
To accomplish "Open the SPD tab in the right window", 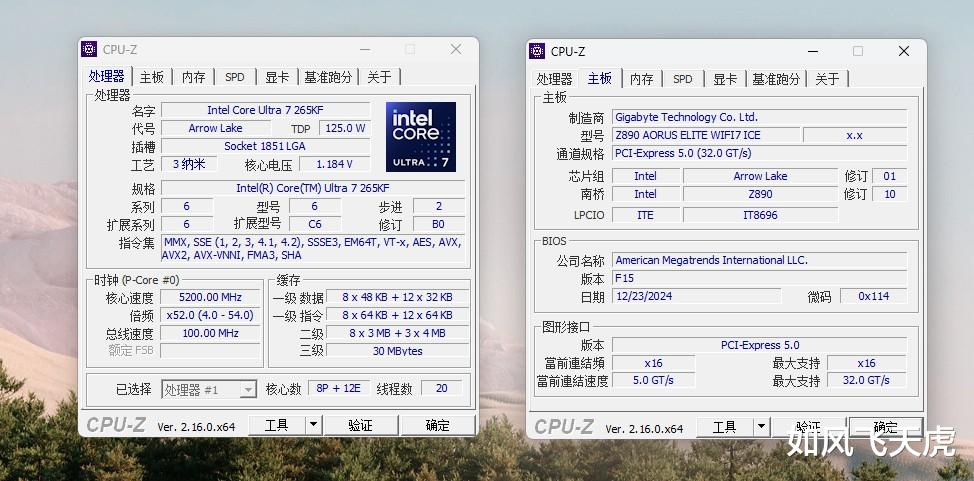I will [x=683, y=79].
